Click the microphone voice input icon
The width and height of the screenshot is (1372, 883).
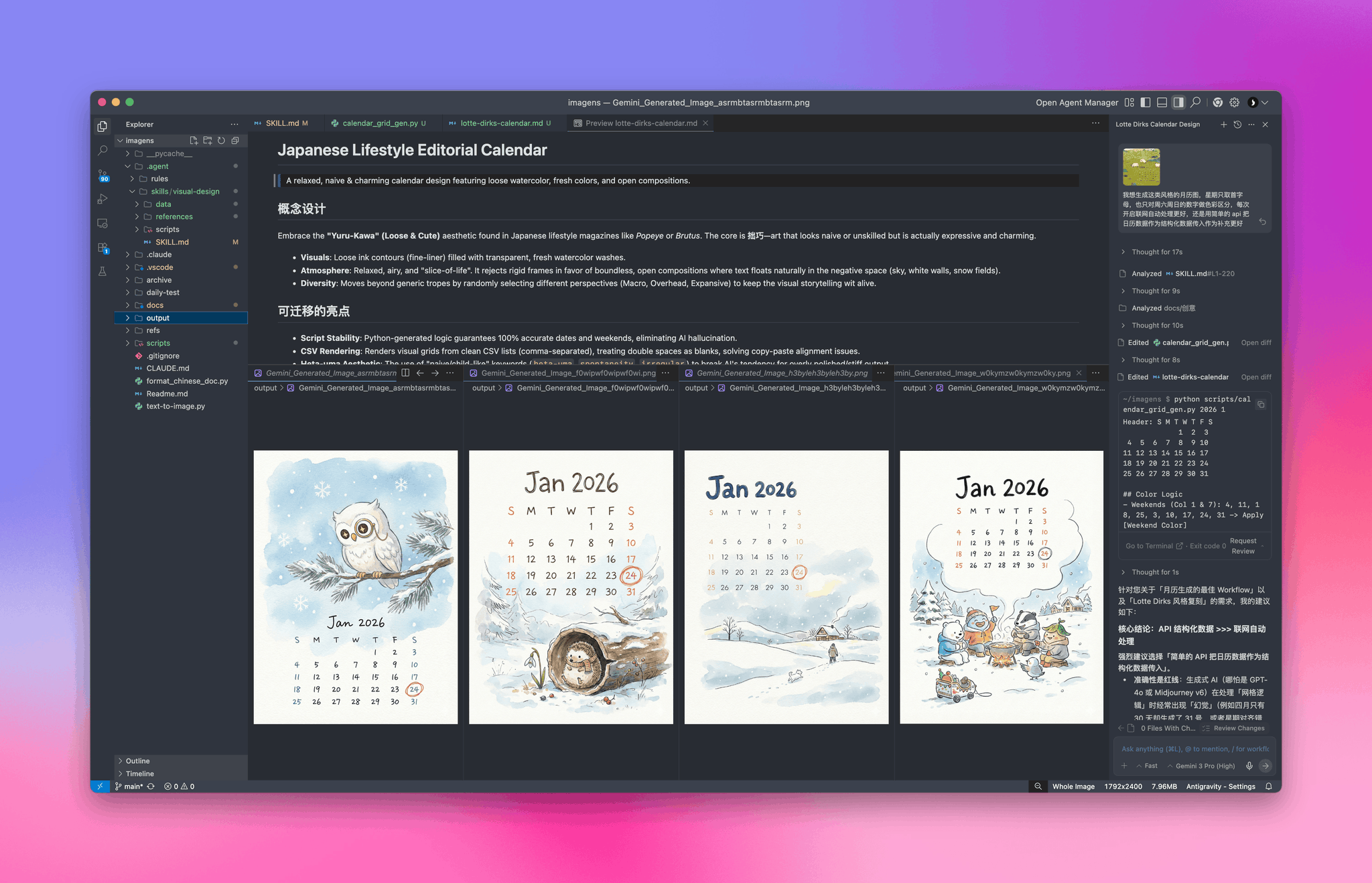click(1249, 766)
